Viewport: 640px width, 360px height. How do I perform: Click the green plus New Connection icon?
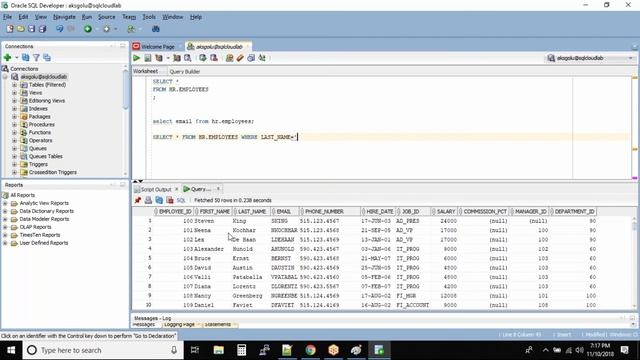point(7,58)
